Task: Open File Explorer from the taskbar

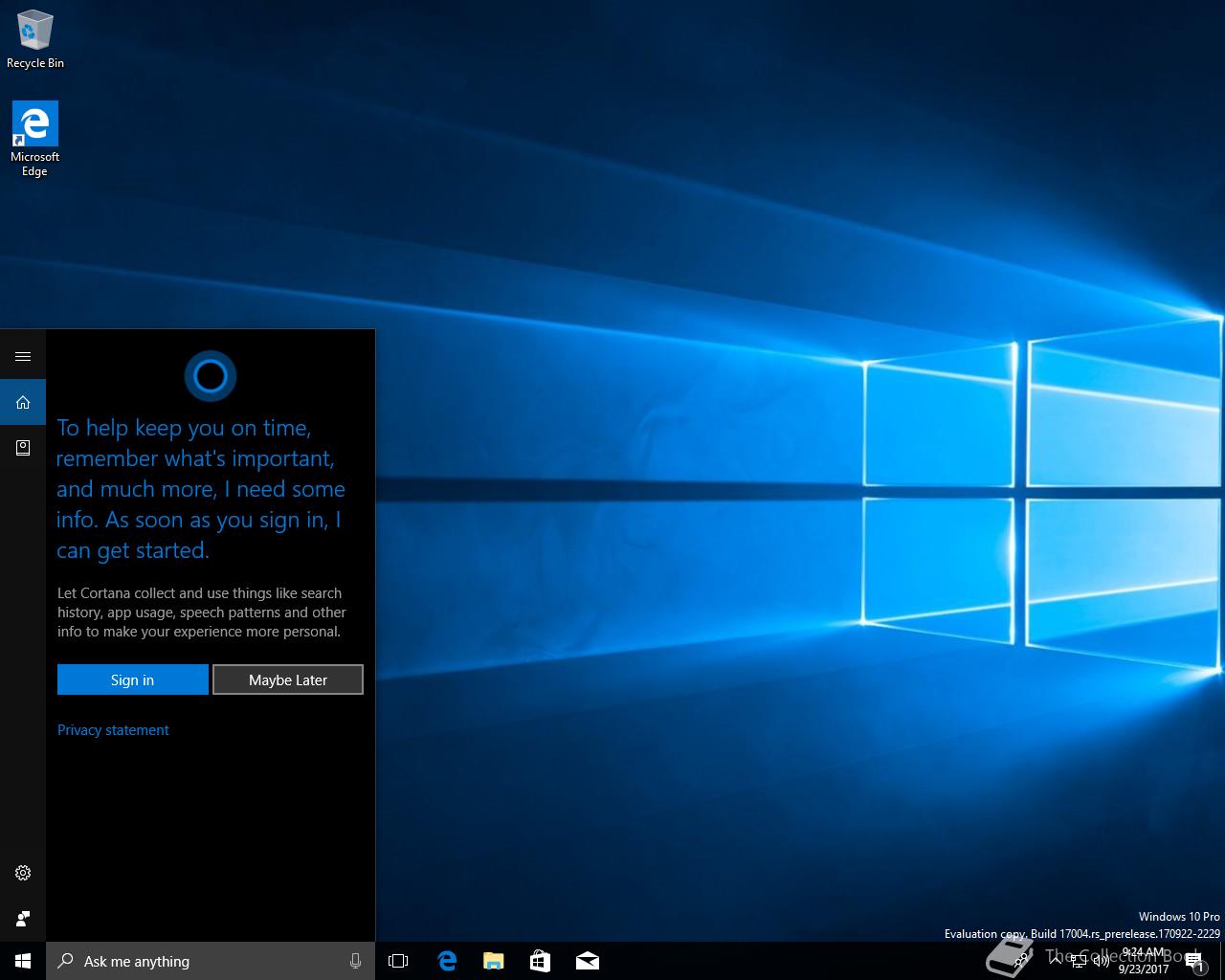Action: click(x=494, y=961)
